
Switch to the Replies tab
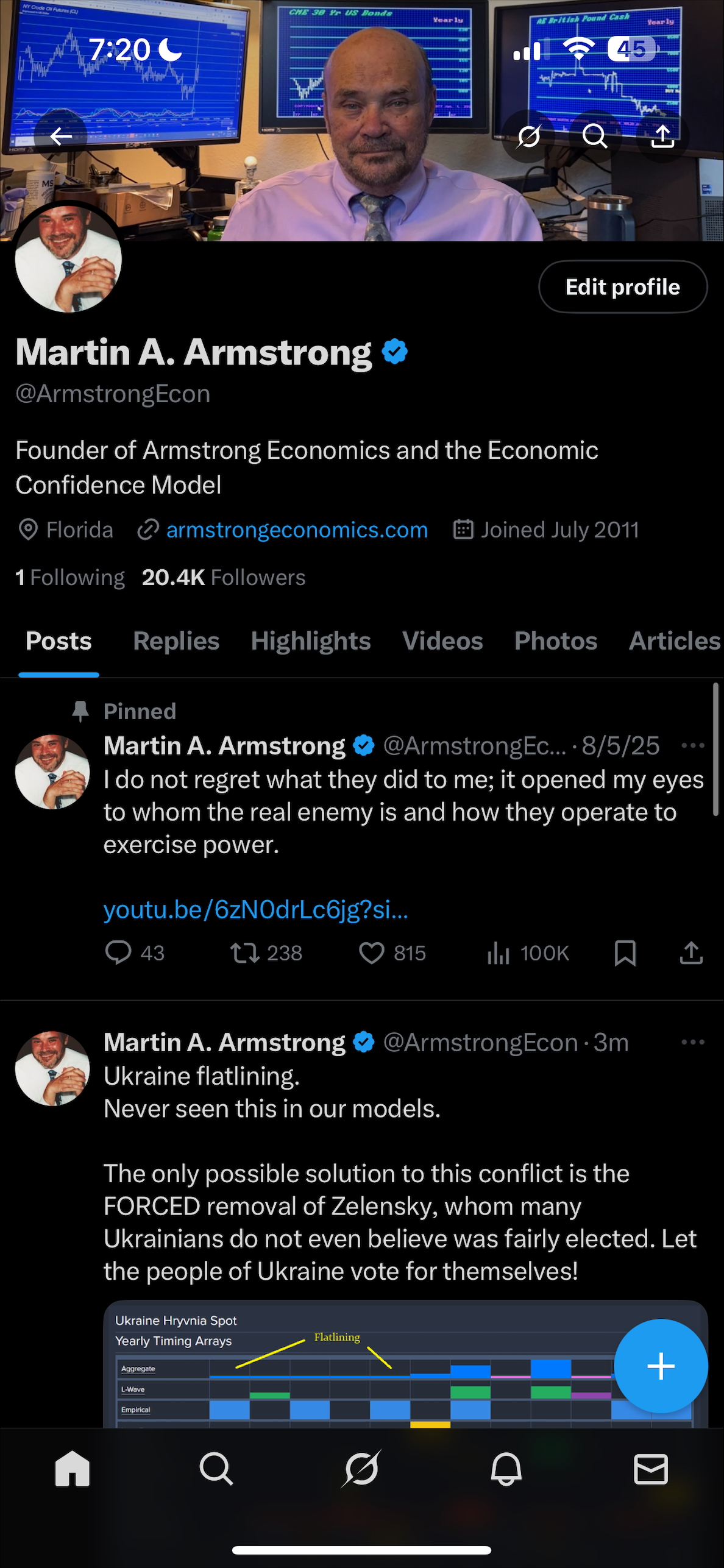(x=176, y=641)
